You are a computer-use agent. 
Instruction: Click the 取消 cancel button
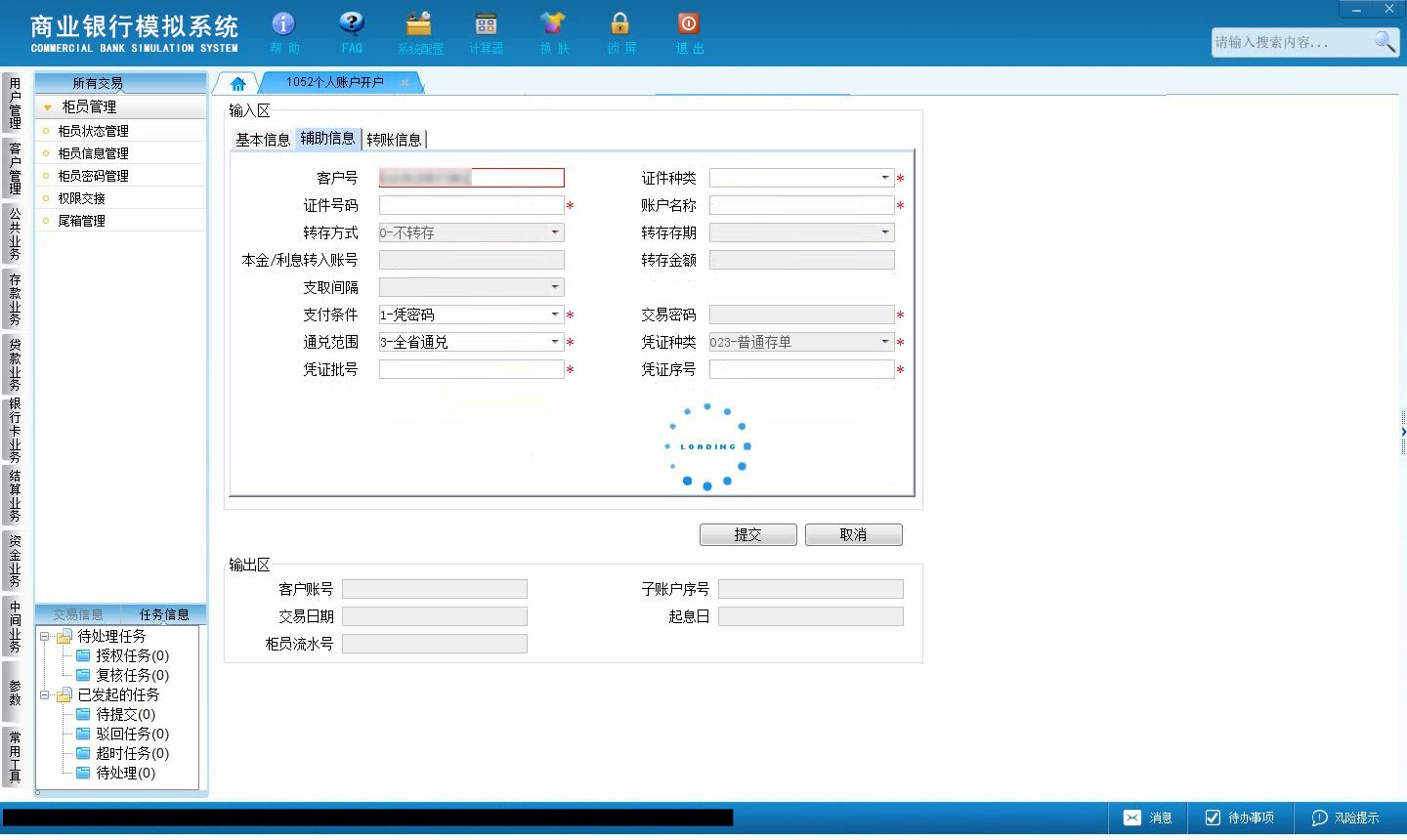[854, 535]
